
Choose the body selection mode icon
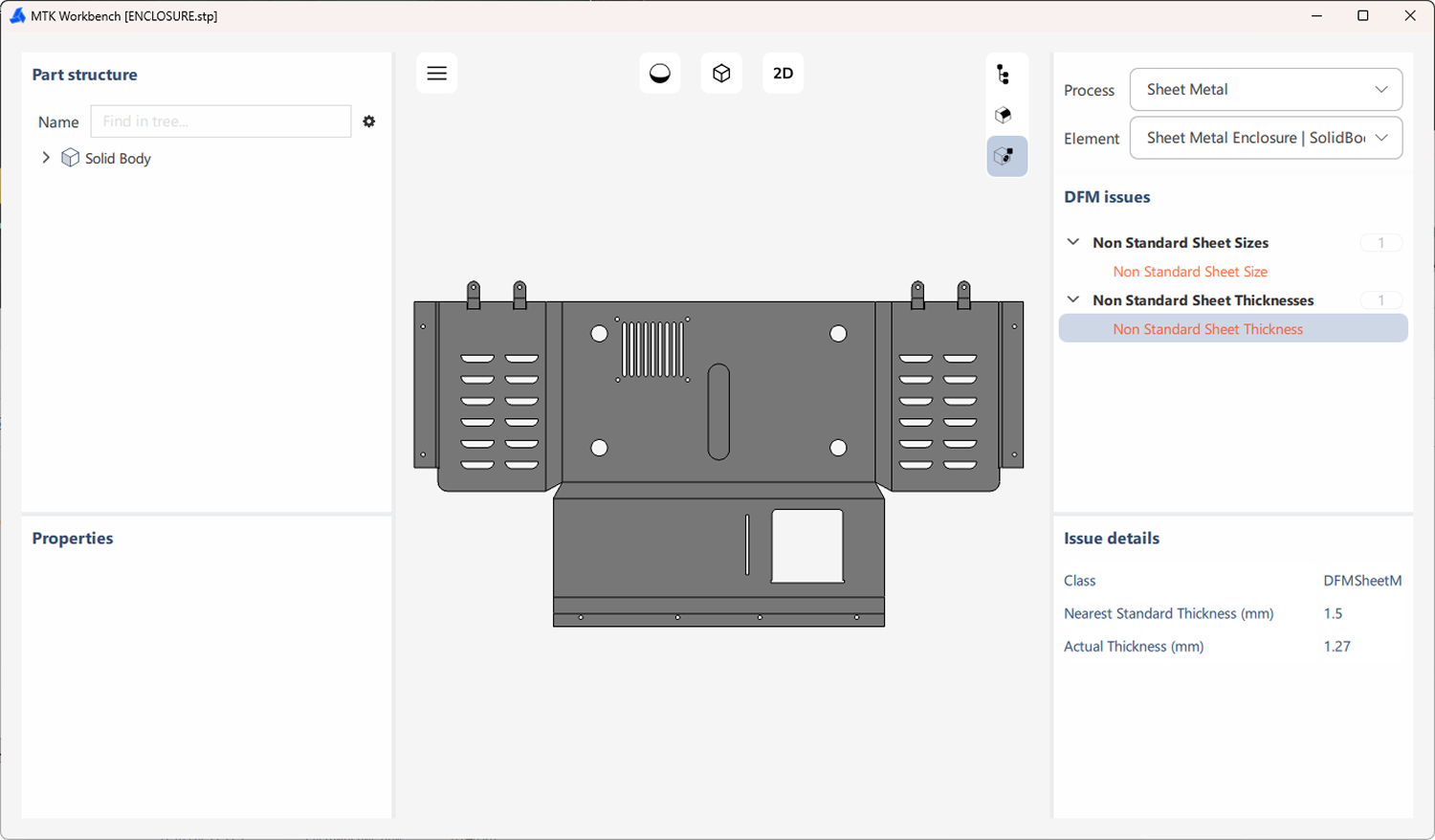tap(1004, 114)
